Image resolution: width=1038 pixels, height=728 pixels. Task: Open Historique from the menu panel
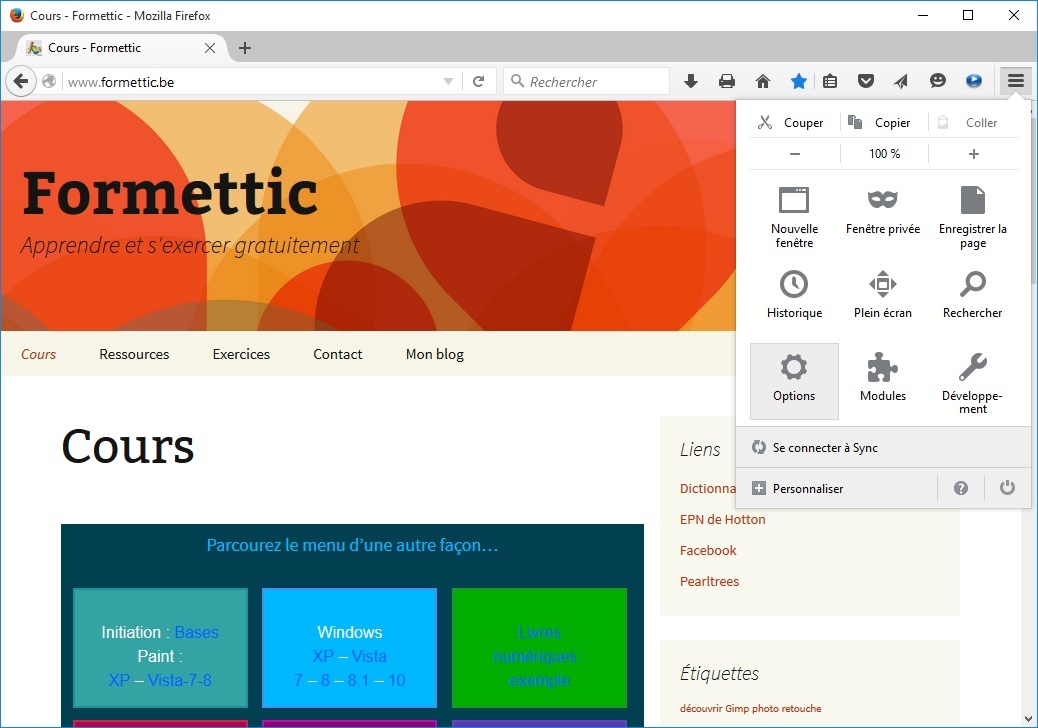pos(794,295)
